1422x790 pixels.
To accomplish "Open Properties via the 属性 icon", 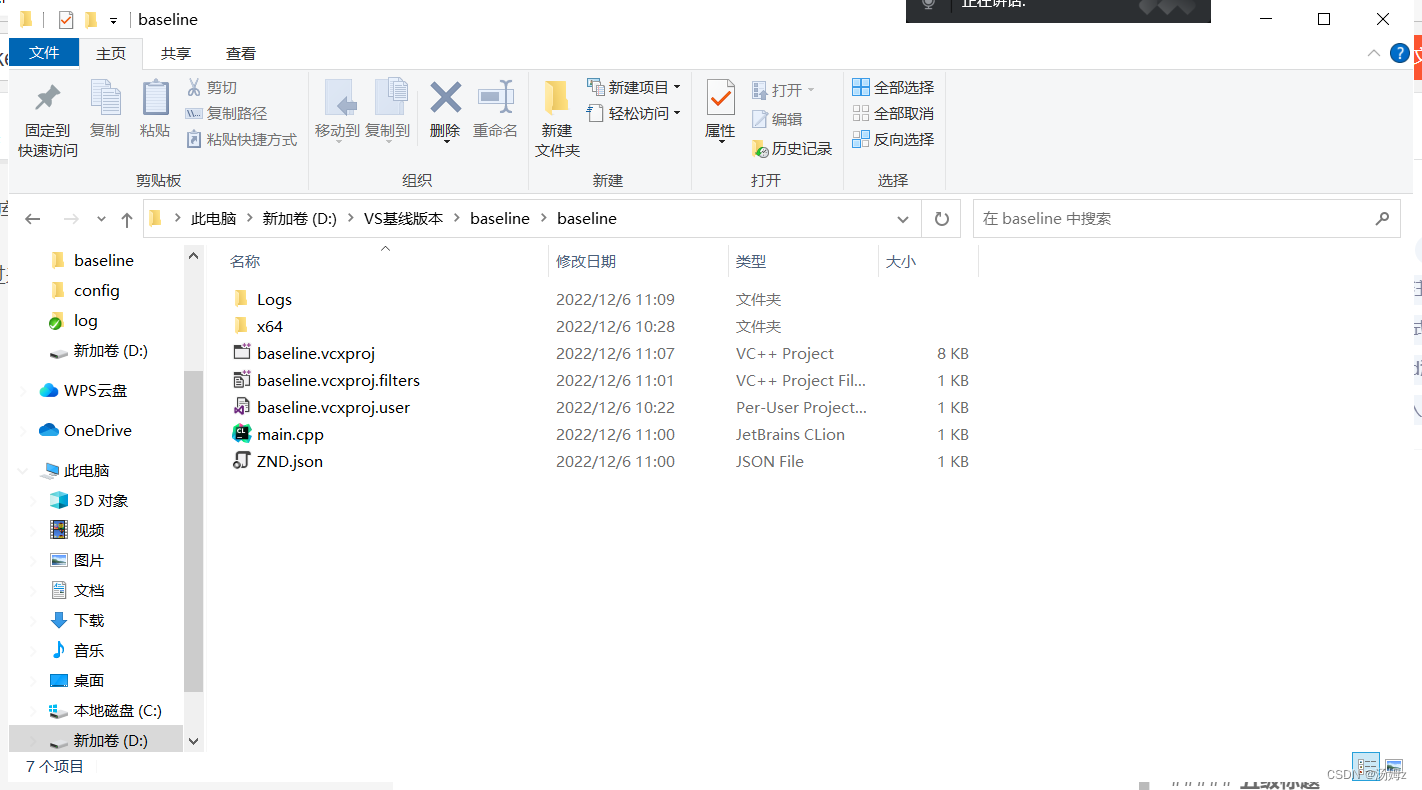I will tap(721, 112).
